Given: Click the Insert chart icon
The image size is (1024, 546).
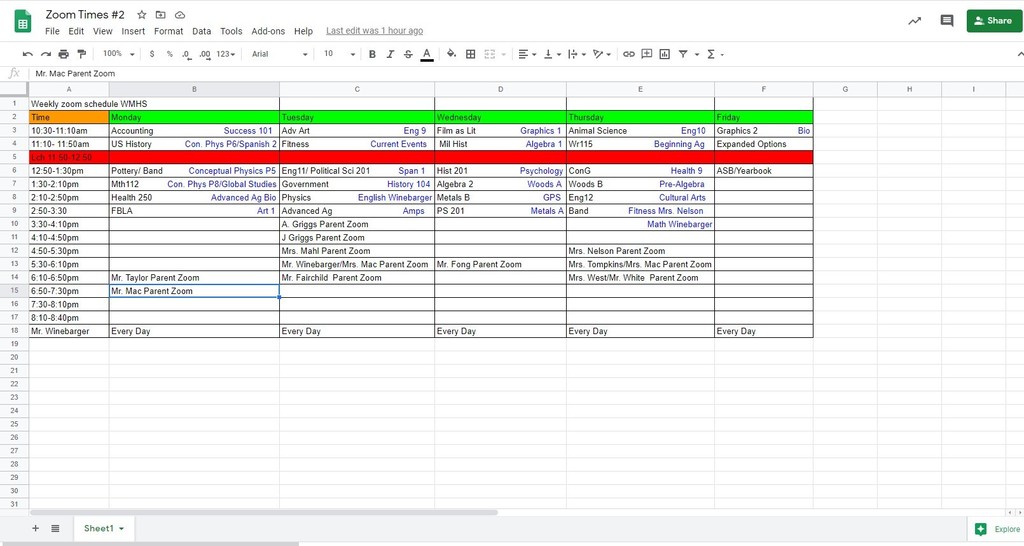Looking at the screenshot, I should tap(665, 54).
